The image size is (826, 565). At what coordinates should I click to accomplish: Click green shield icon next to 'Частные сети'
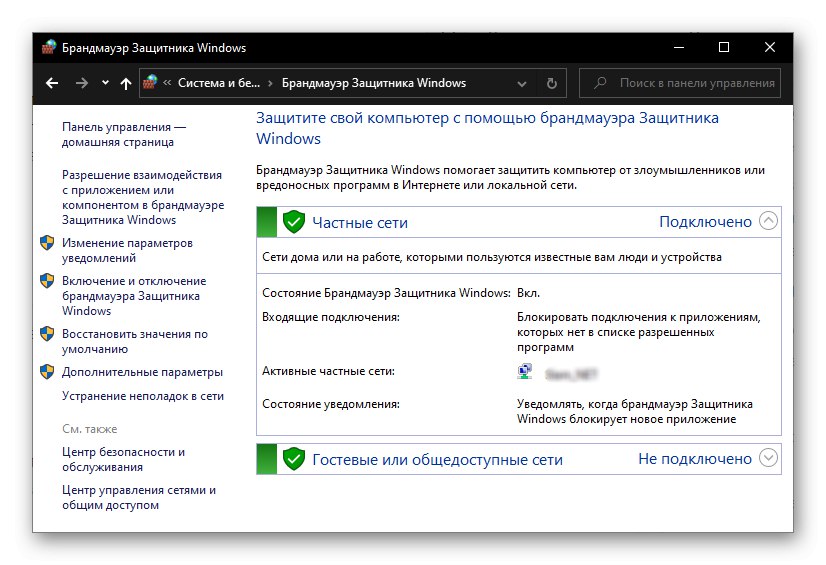click(x=293, y=222)
